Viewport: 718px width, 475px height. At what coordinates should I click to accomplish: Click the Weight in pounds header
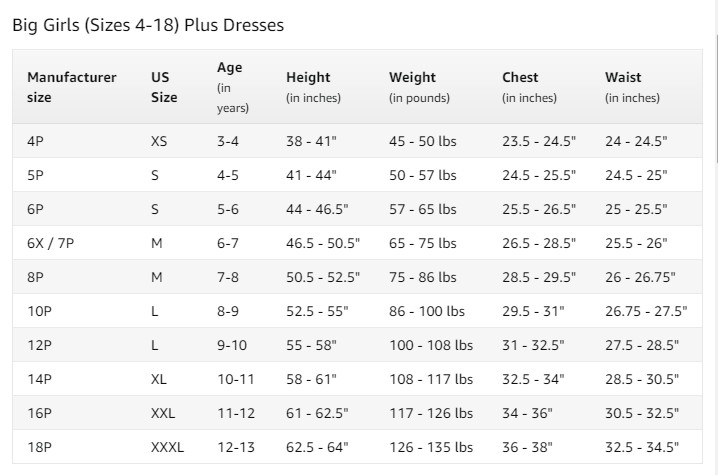pos(419,87)
